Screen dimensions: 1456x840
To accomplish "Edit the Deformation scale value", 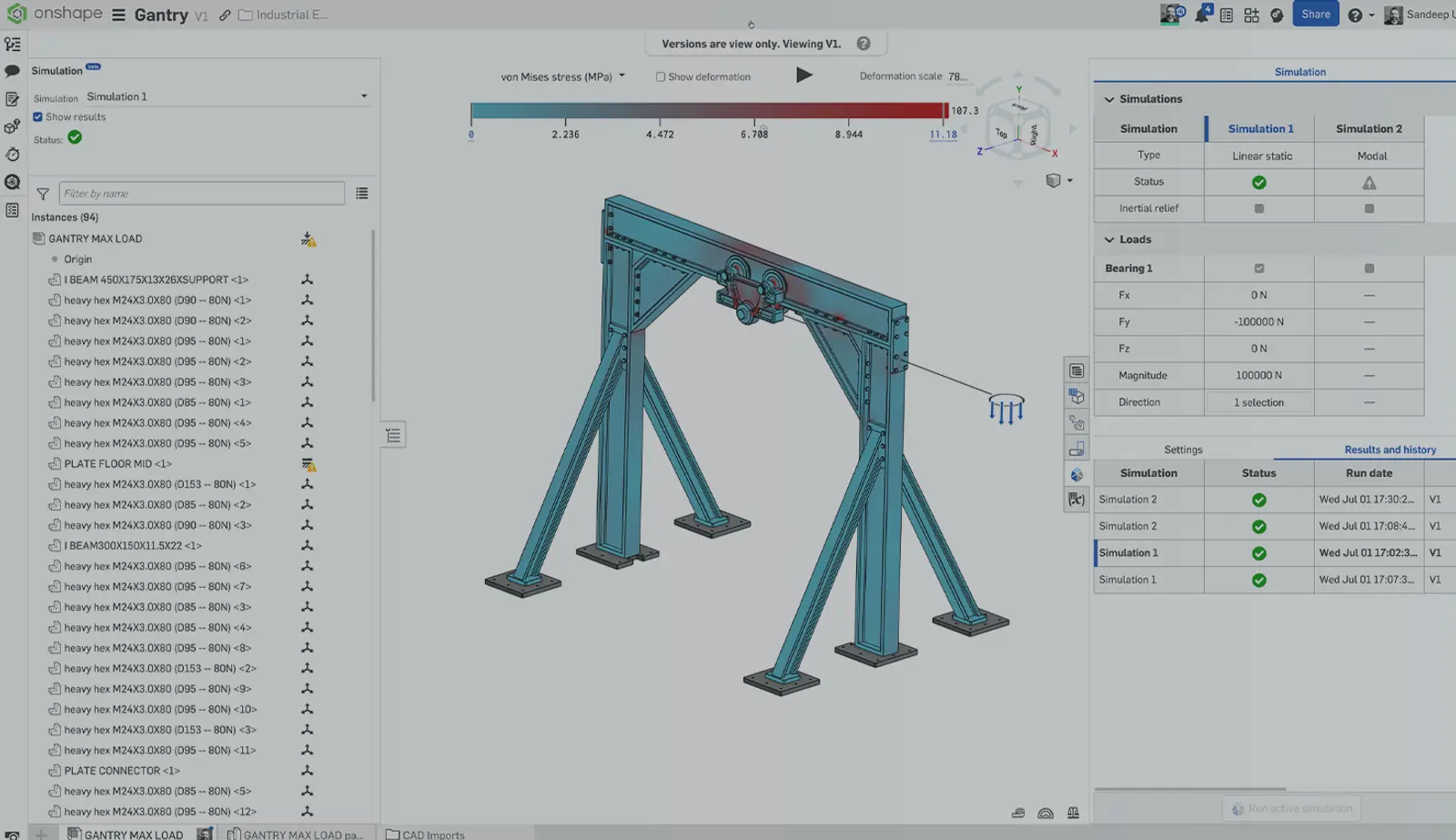I will tap(958, 76).
